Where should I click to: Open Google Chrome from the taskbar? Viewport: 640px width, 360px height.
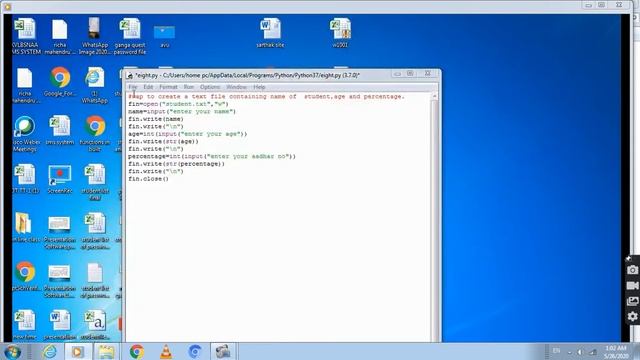pyautogui.click(x=137, y=351)
